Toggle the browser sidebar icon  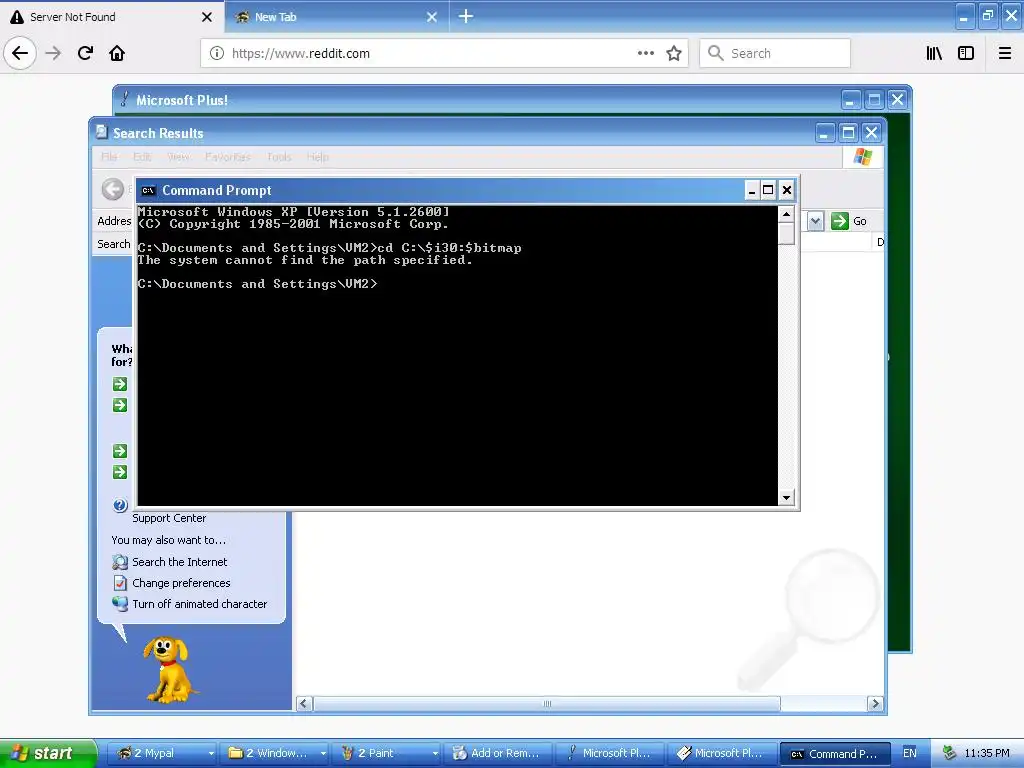[966, 53]
